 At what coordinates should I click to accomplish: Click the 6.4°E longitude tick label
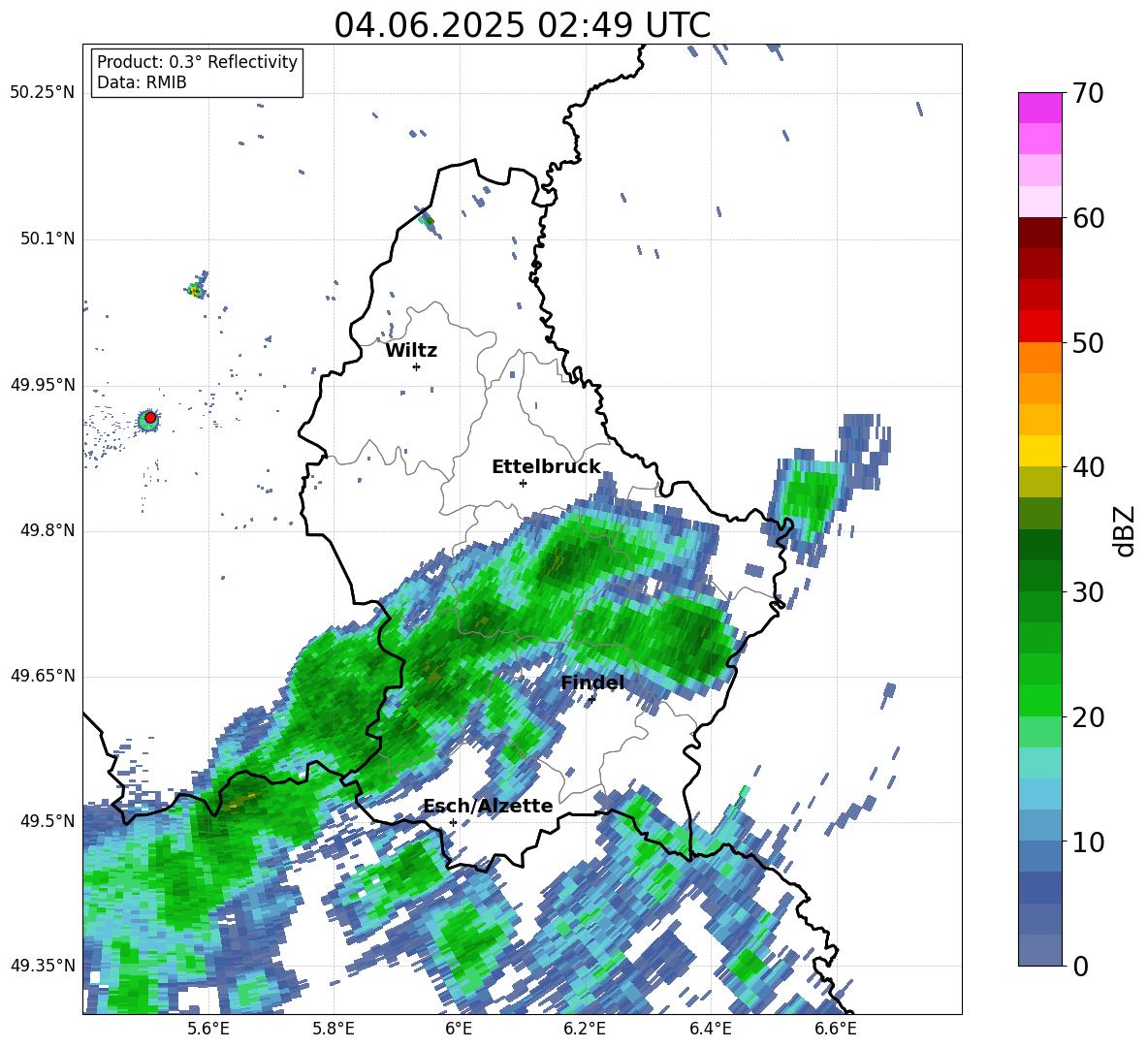711,1029
